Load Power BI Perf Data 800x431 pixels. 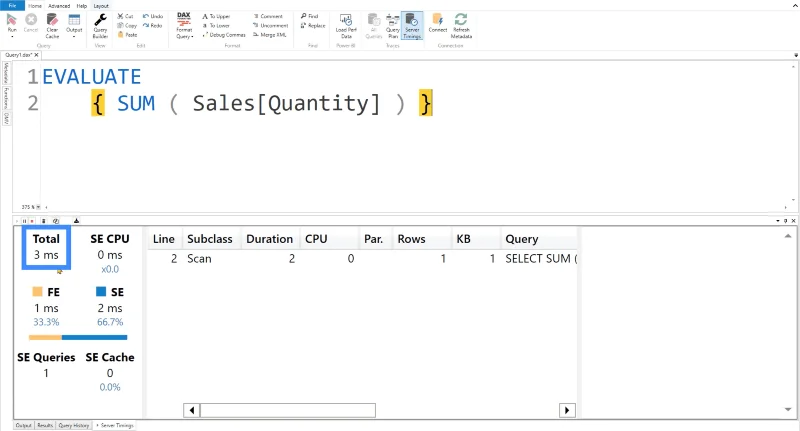click(346, 26)
